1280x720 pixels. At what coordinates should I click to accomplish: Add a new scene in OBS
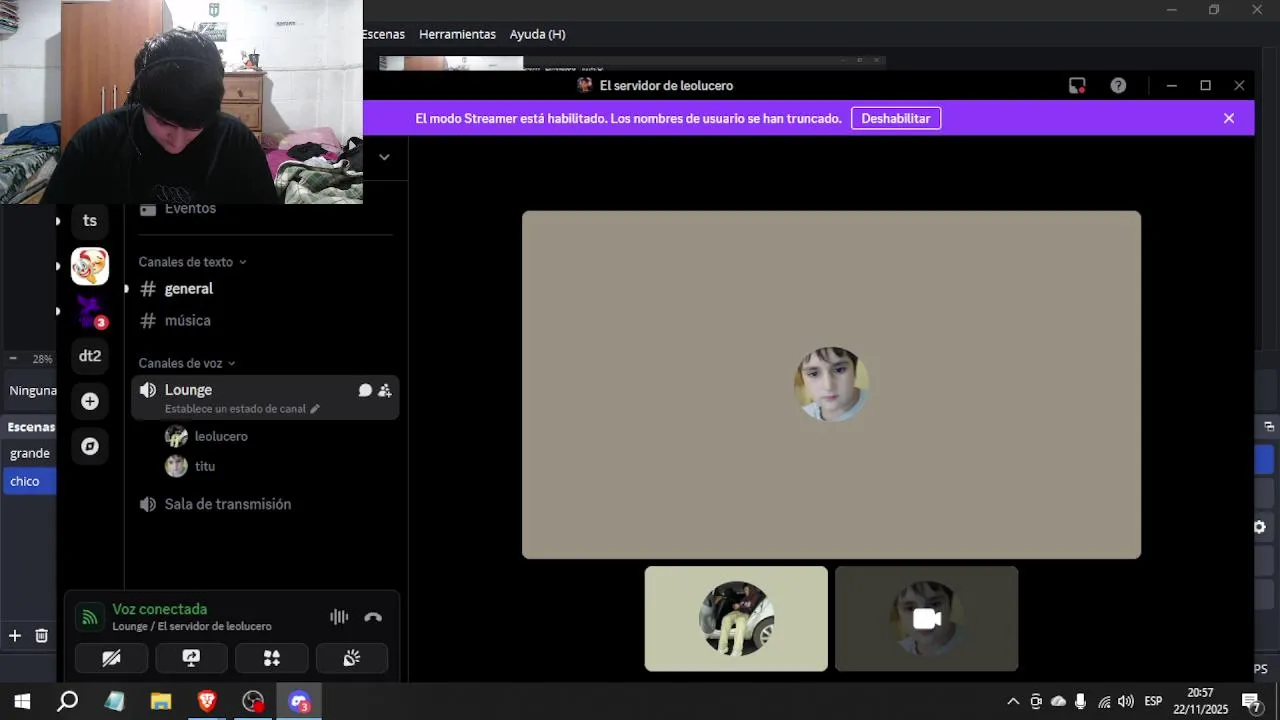15,635
